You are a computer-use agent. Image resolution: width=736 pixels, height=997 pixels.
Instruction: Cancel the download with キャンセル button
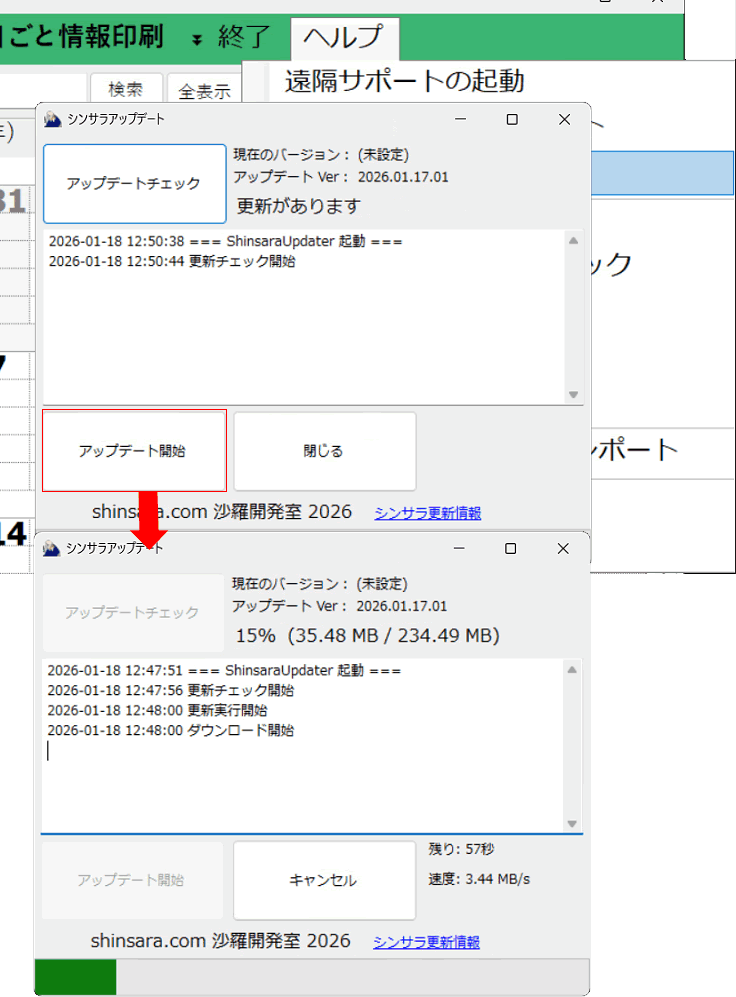click(324, 880)
